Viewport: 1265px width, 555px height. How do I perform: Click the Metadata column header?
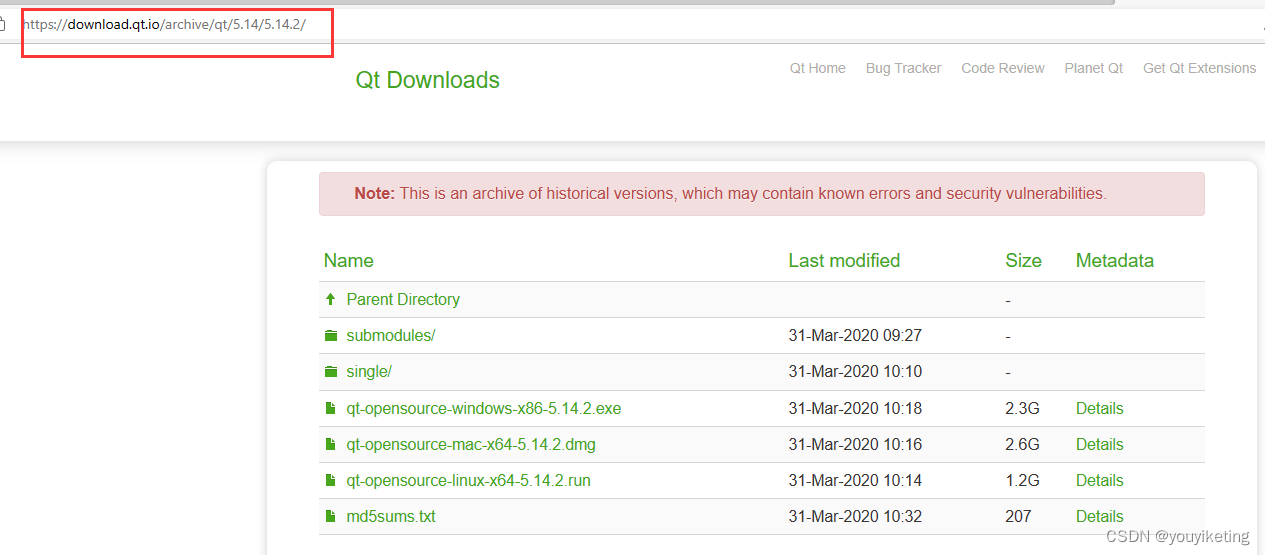tap(1115, 261)
